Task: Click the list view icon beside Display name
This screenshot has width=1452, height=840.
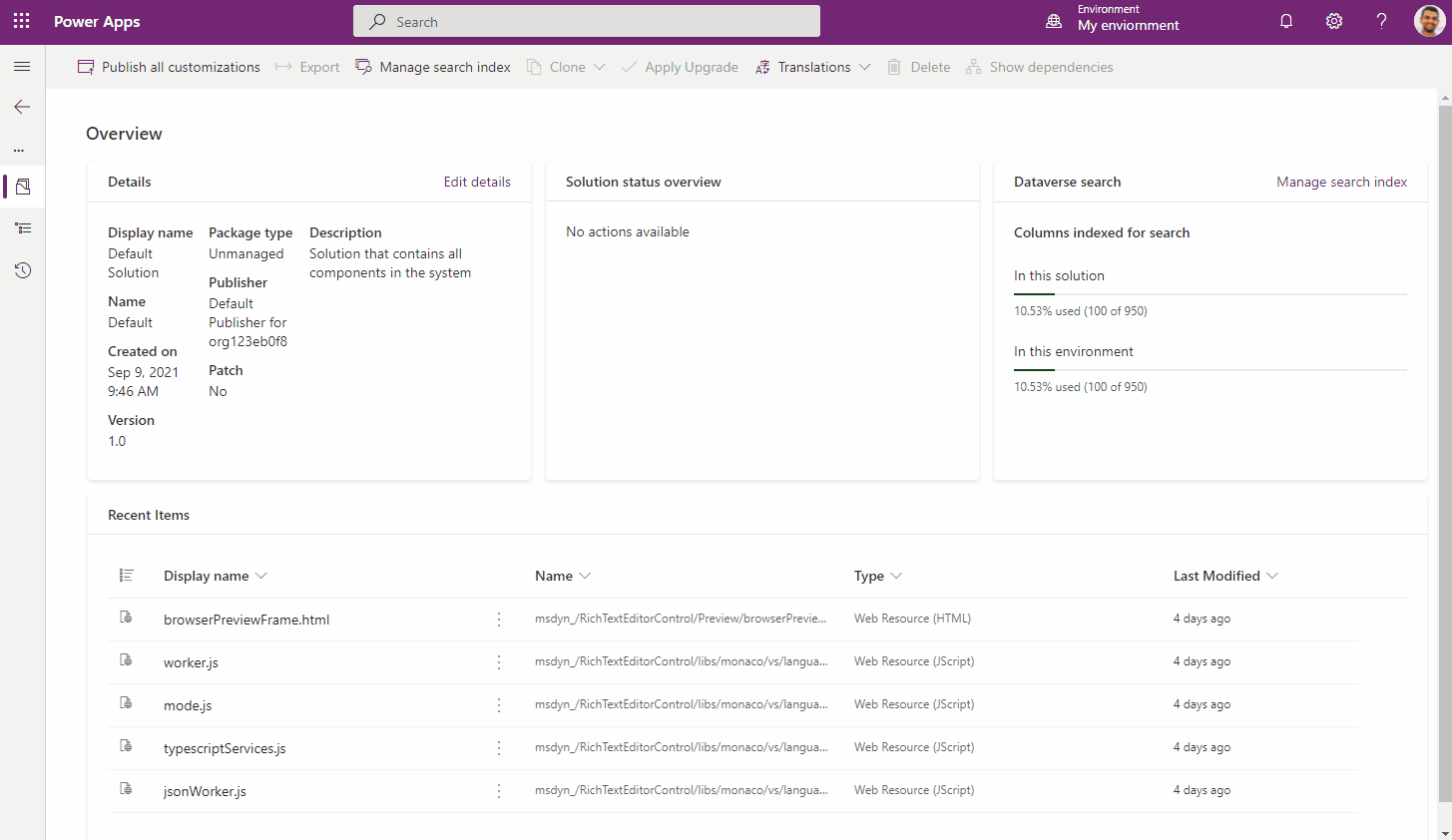Action: click(126, 576)
